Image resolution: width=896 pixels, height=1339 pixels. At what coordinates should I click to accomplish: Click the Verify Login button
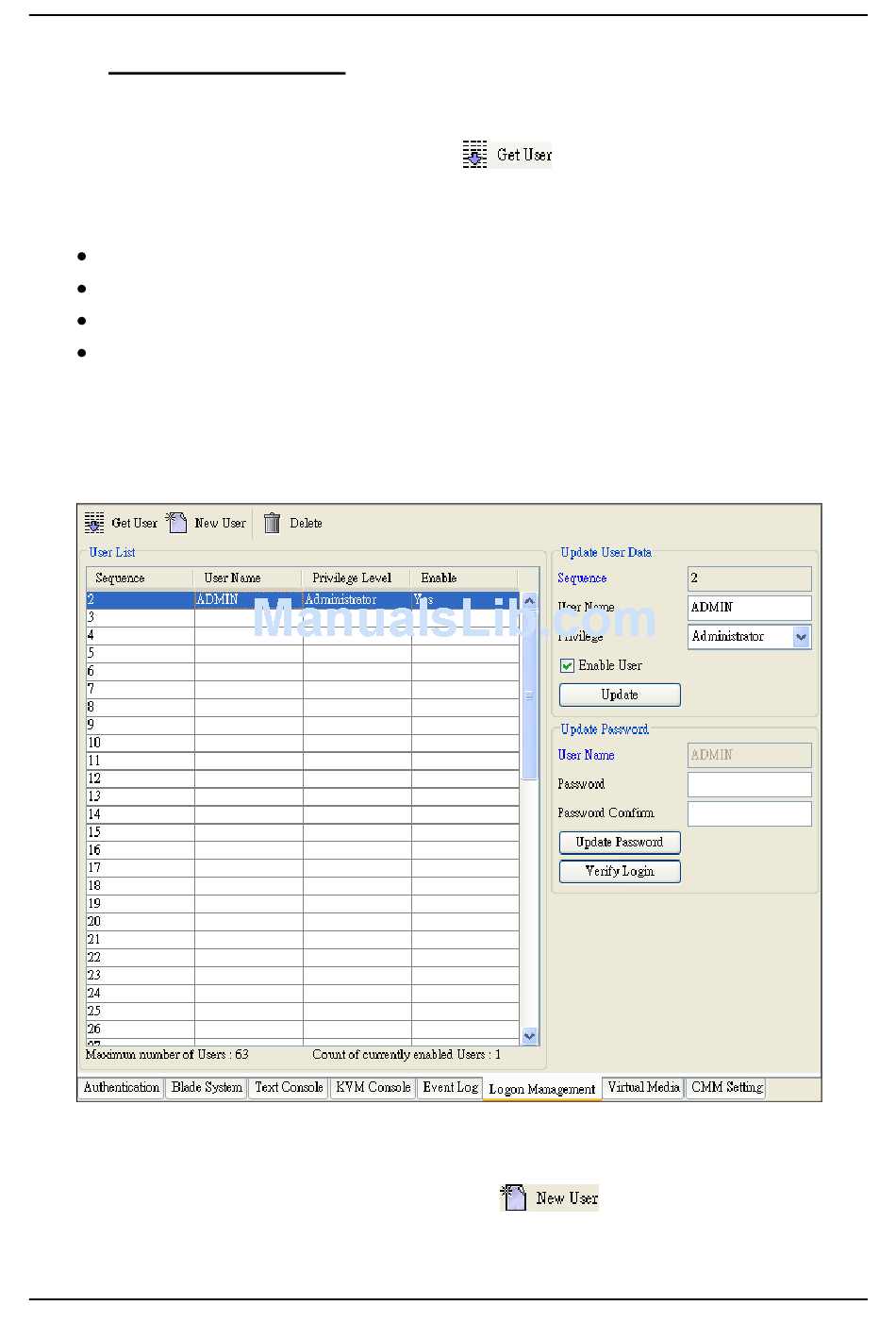[x=620, y=871]
